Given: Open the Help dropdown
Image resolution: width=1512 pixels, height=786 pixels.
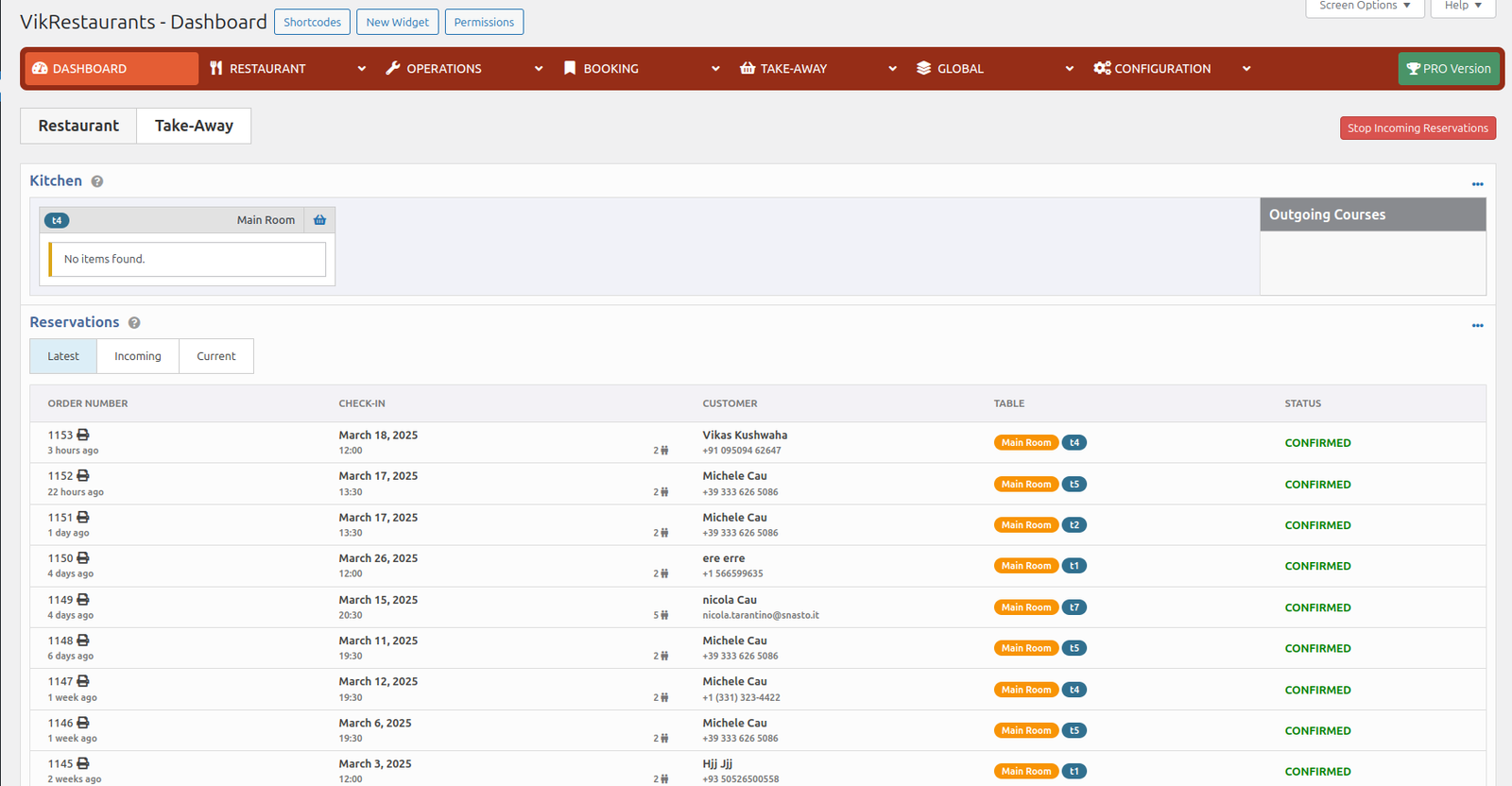Looking at the screenshot, I should click(1463, 7).
